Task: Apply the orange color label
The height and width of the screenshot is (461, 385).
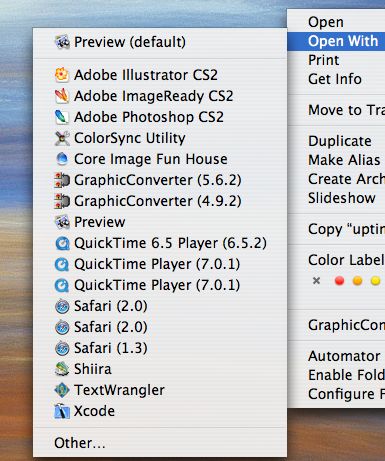Action: pyautogui.click(x=357, y=281)
